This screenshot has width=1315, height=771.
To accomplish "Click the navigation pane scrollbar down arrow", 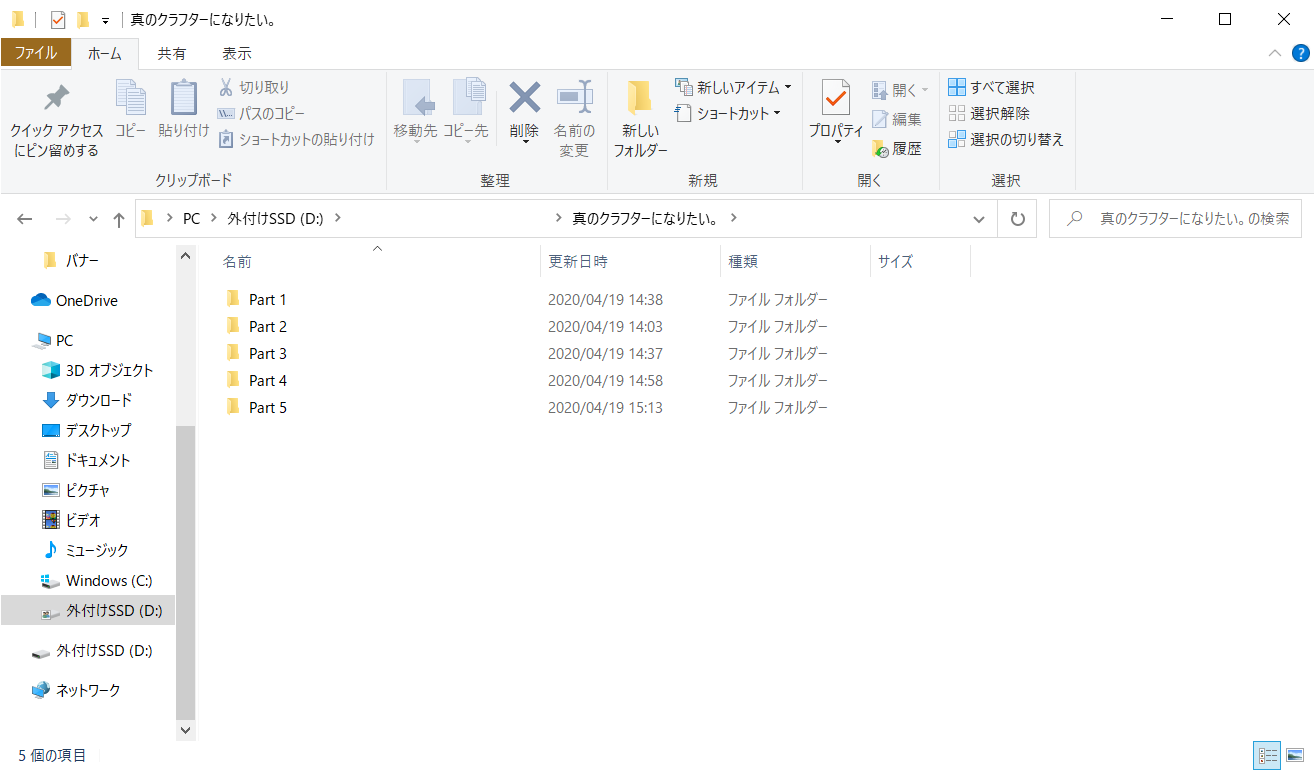I will 185,730.
